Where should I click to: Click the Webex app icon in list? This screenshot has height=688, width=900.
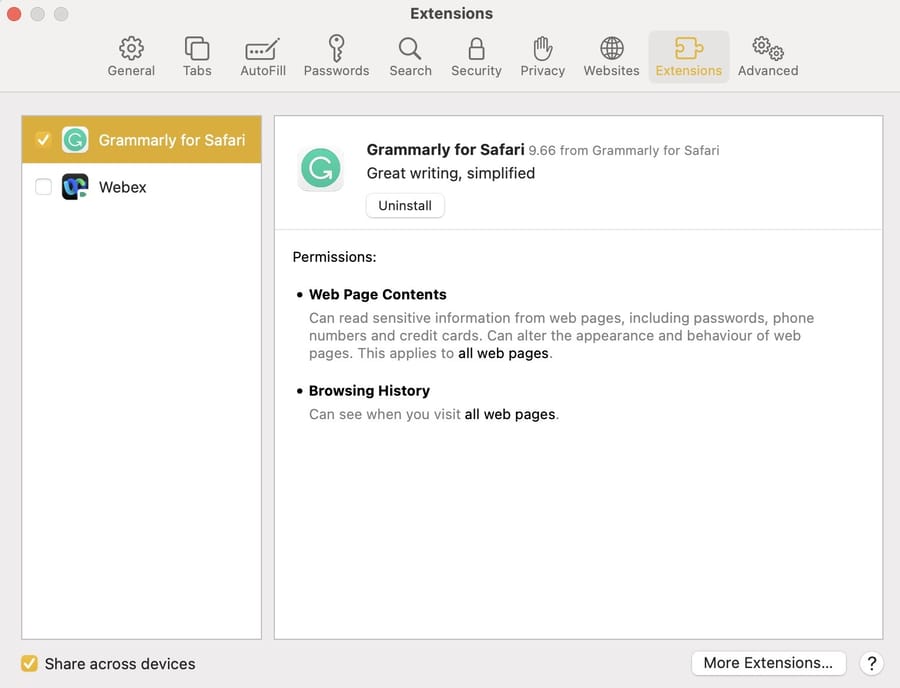point(75,186)
